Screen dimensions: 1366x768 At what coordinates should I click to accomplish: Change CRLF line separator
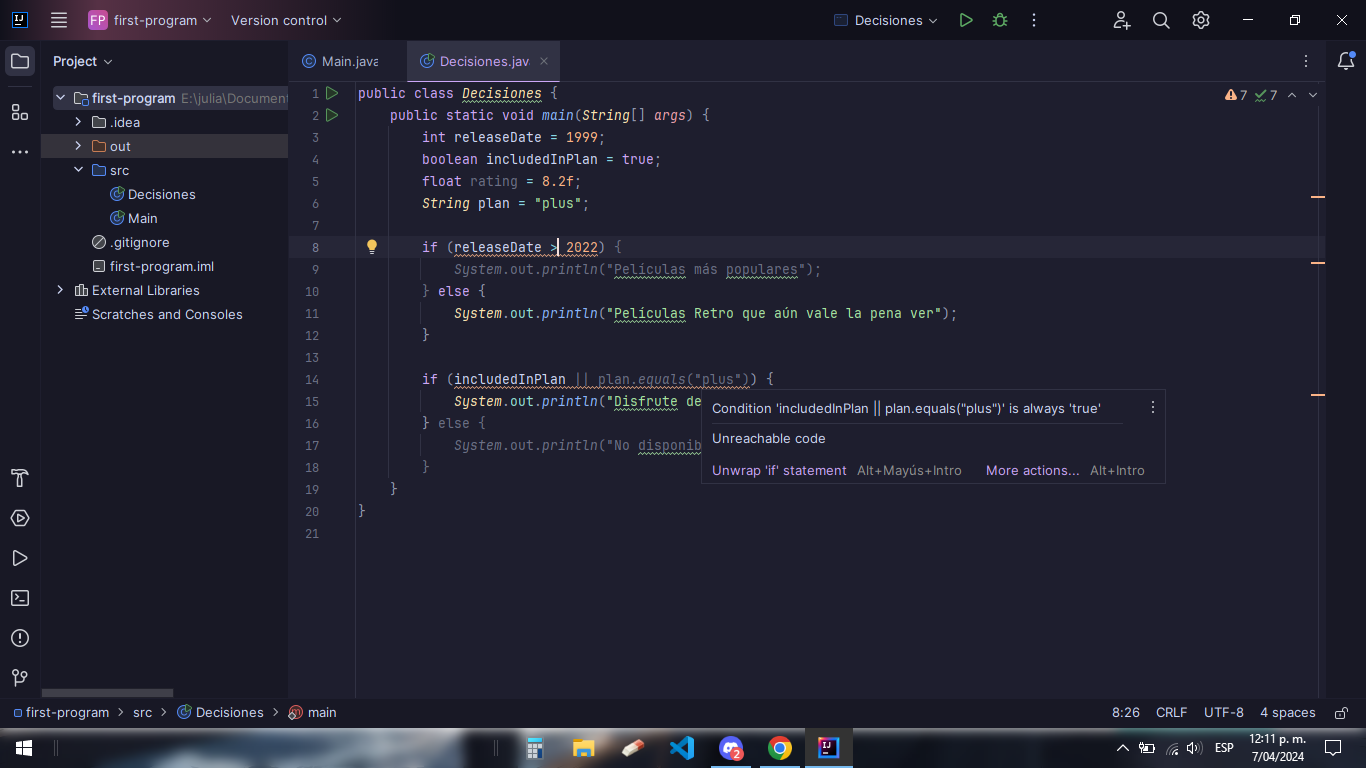coord(1171,713)
